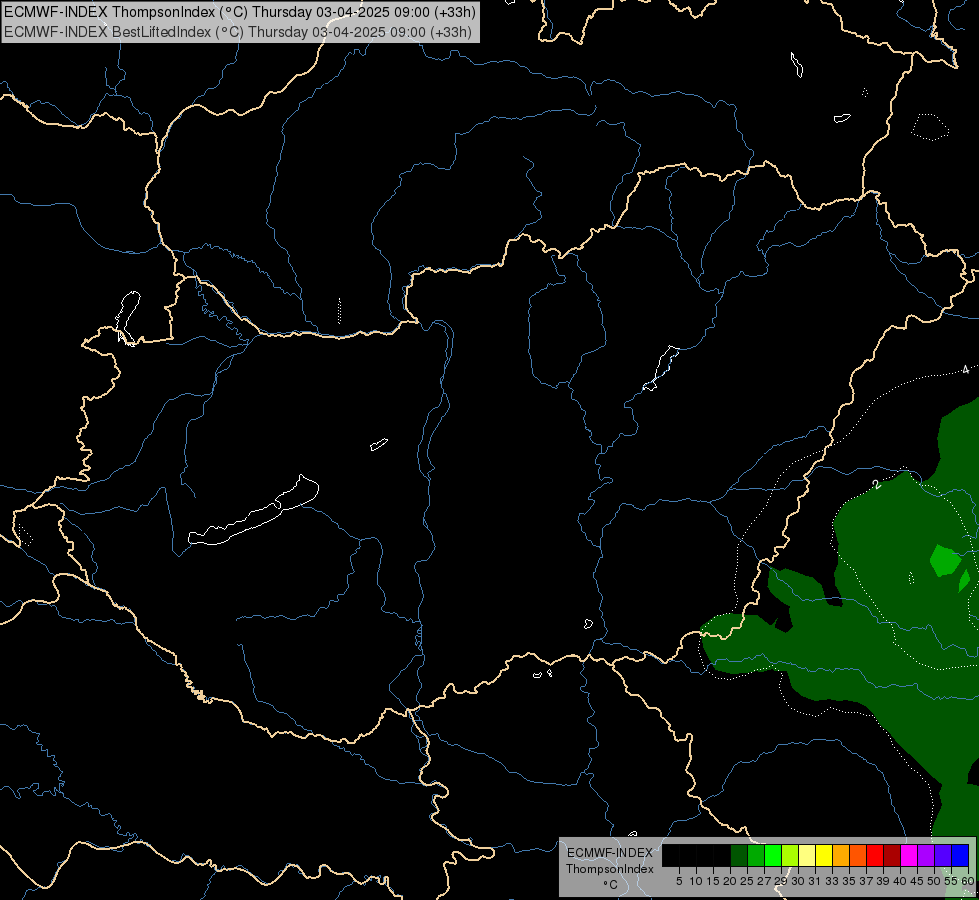
Task: Pick the bright red 37–39 legend swatch
Action: (875, 855)
